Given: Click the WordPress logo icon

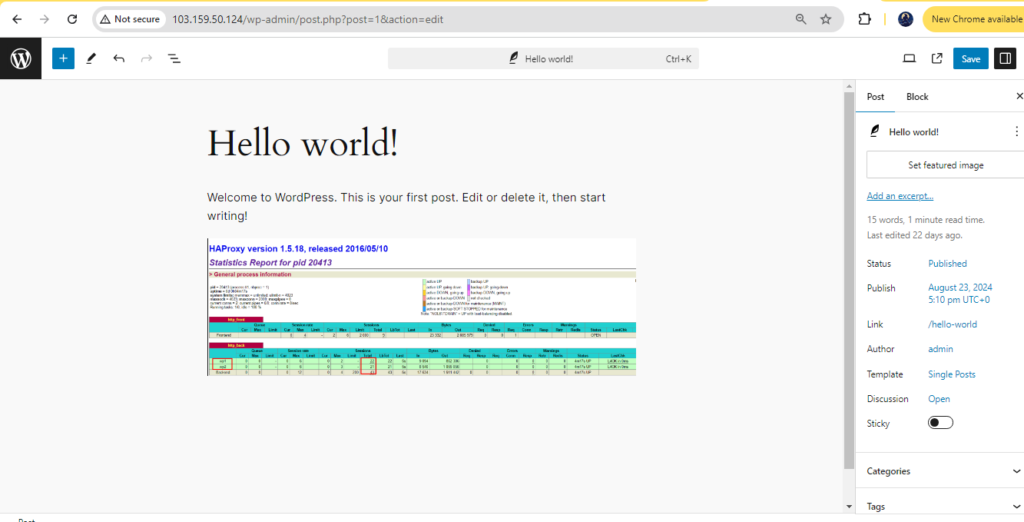Looking at the screenshot, I should [x=21, y=59].
